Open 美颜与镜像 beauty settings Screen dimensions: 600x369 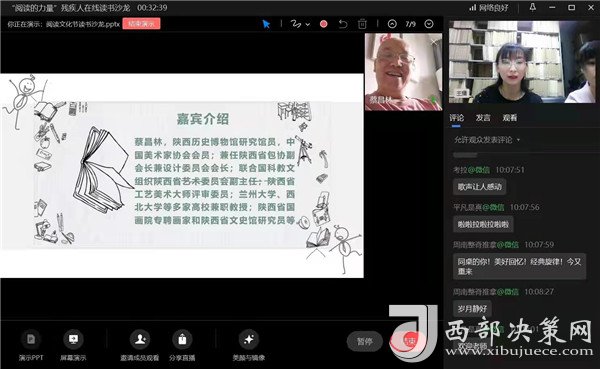[249, 345]
